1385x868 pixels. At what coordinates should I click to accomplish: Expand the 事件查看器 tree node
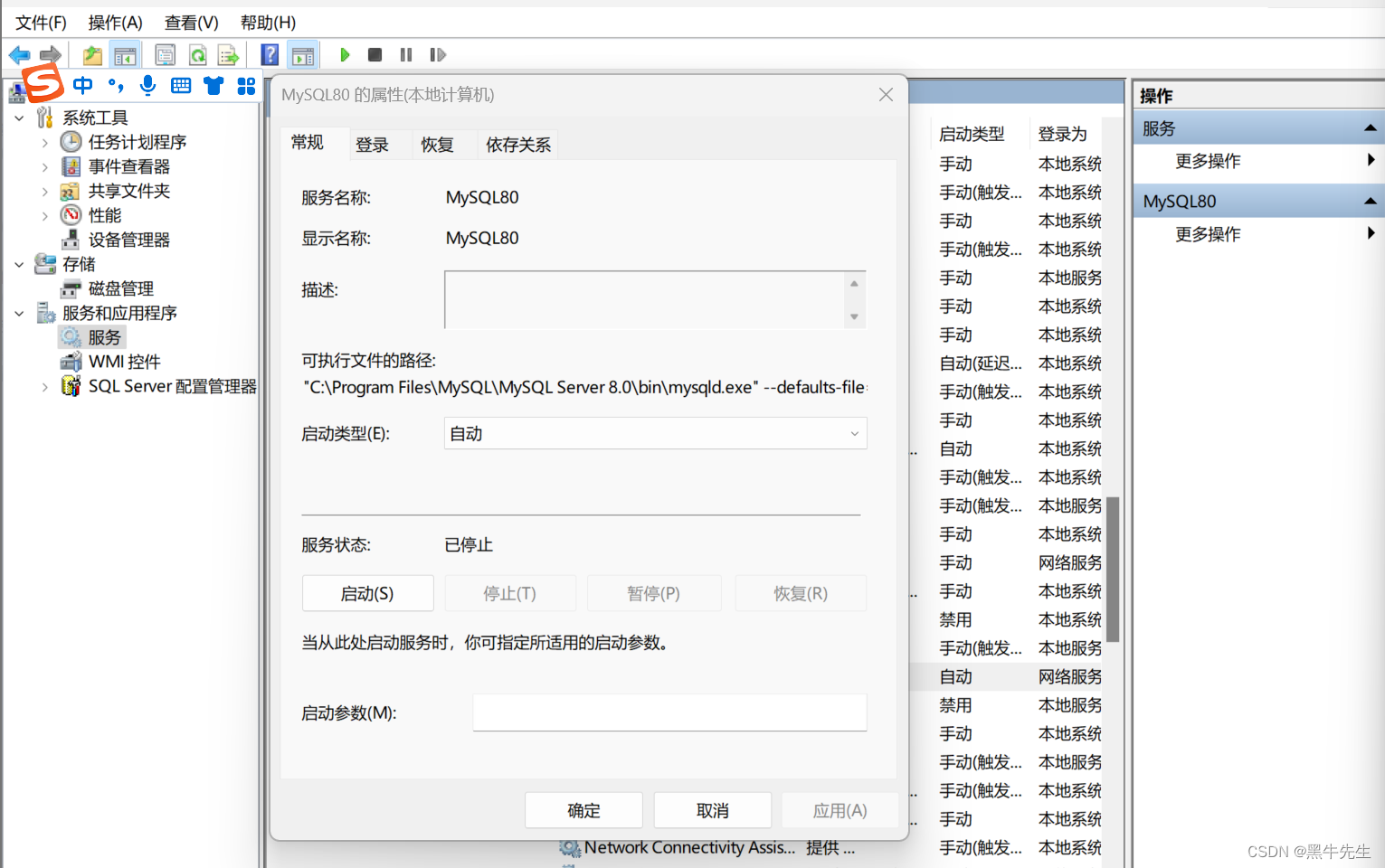point(45,166)
